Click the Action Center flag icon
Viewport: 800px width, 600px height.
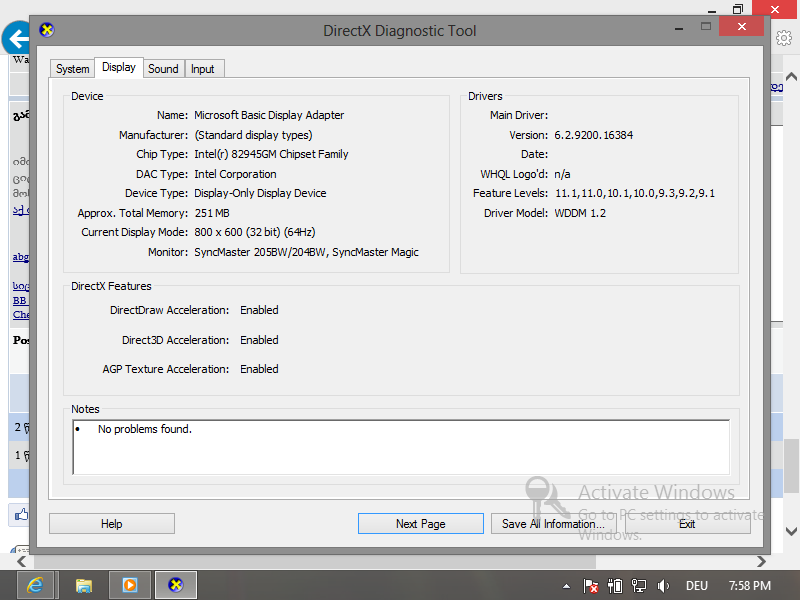tap(591, 586)
